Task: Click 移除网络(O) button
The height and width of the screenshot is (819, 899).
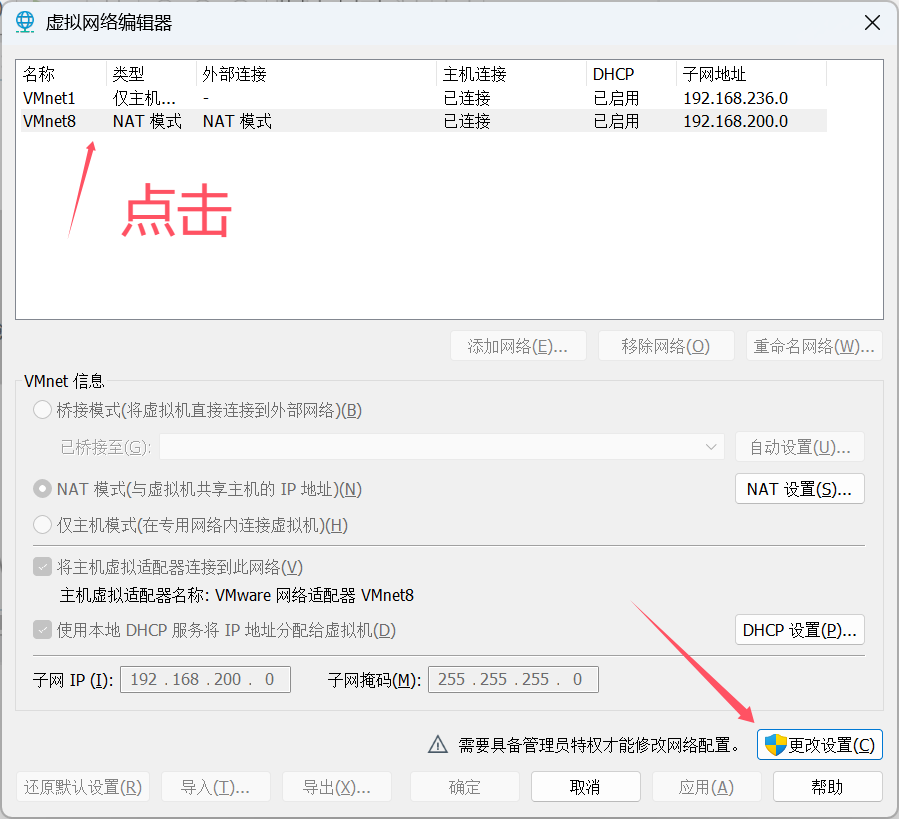Action: pyautogui.click(x=666, y=346)
